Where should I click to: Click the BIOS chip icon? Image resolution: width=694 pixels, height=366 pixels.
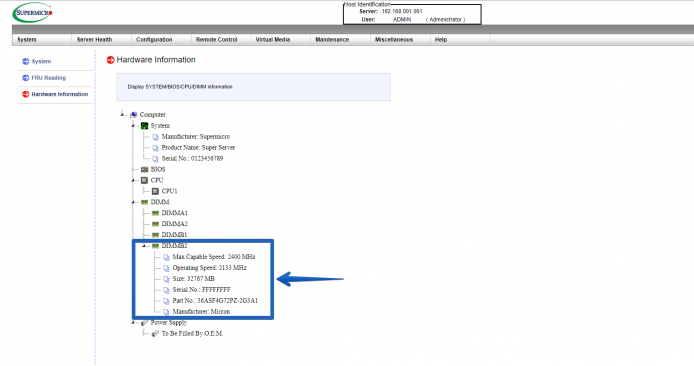coord(144,170)
